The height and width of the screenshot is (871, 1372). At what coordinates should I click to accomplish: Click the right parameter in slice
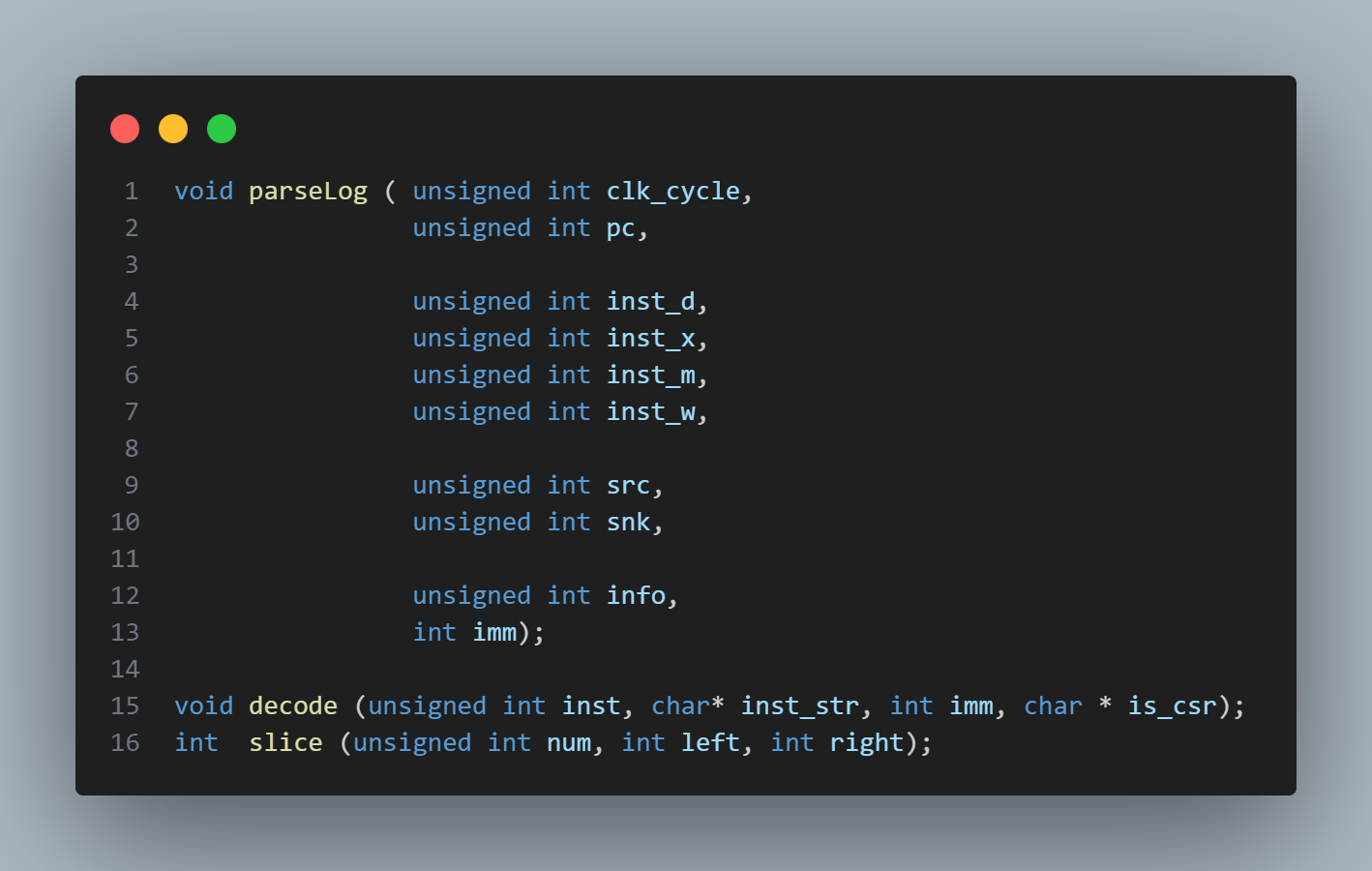point(867,743)
